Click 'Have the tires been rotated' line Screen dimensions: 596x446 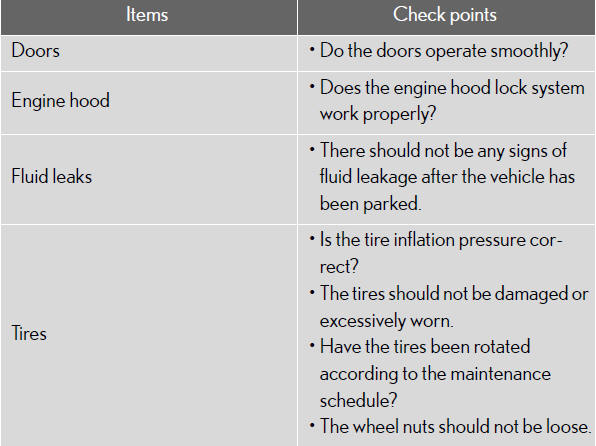[425, 347]
